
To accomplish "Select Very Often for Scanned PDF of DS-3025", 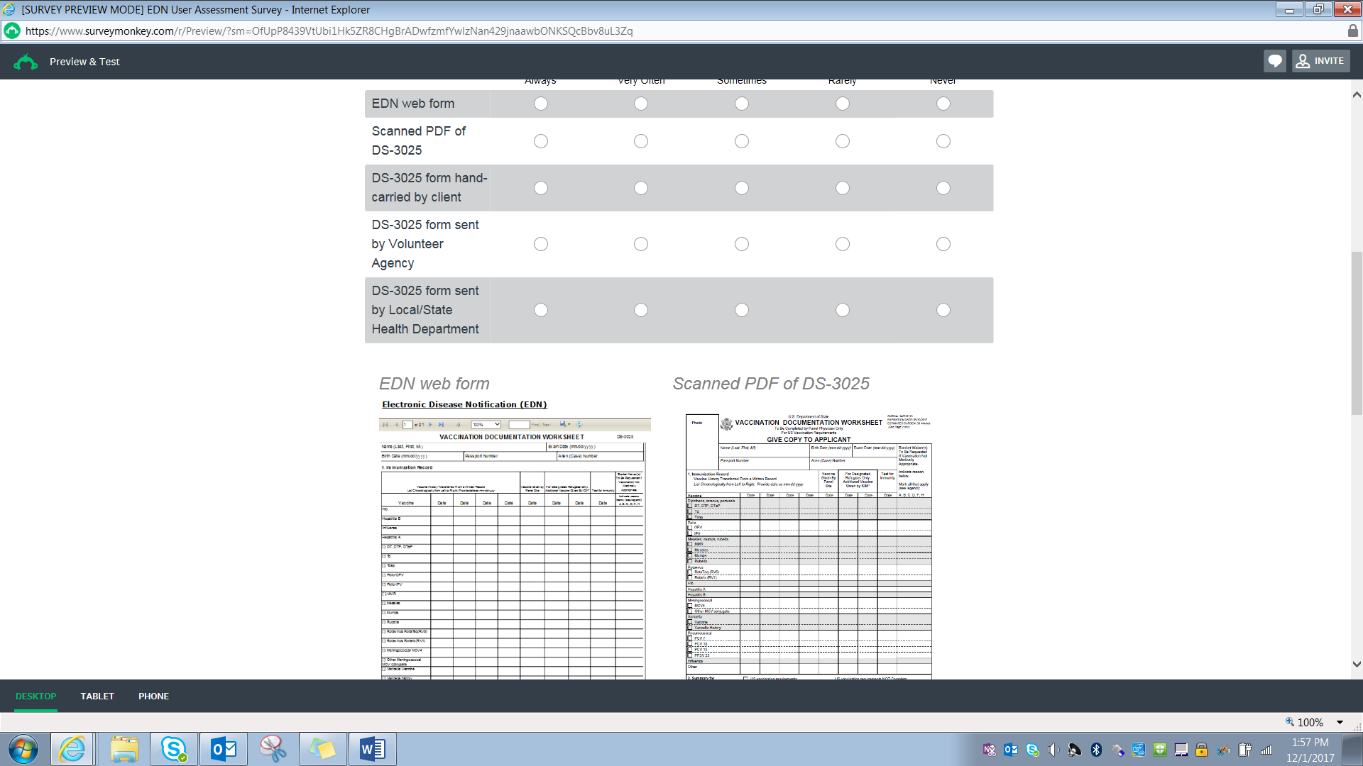I will 641,141.
